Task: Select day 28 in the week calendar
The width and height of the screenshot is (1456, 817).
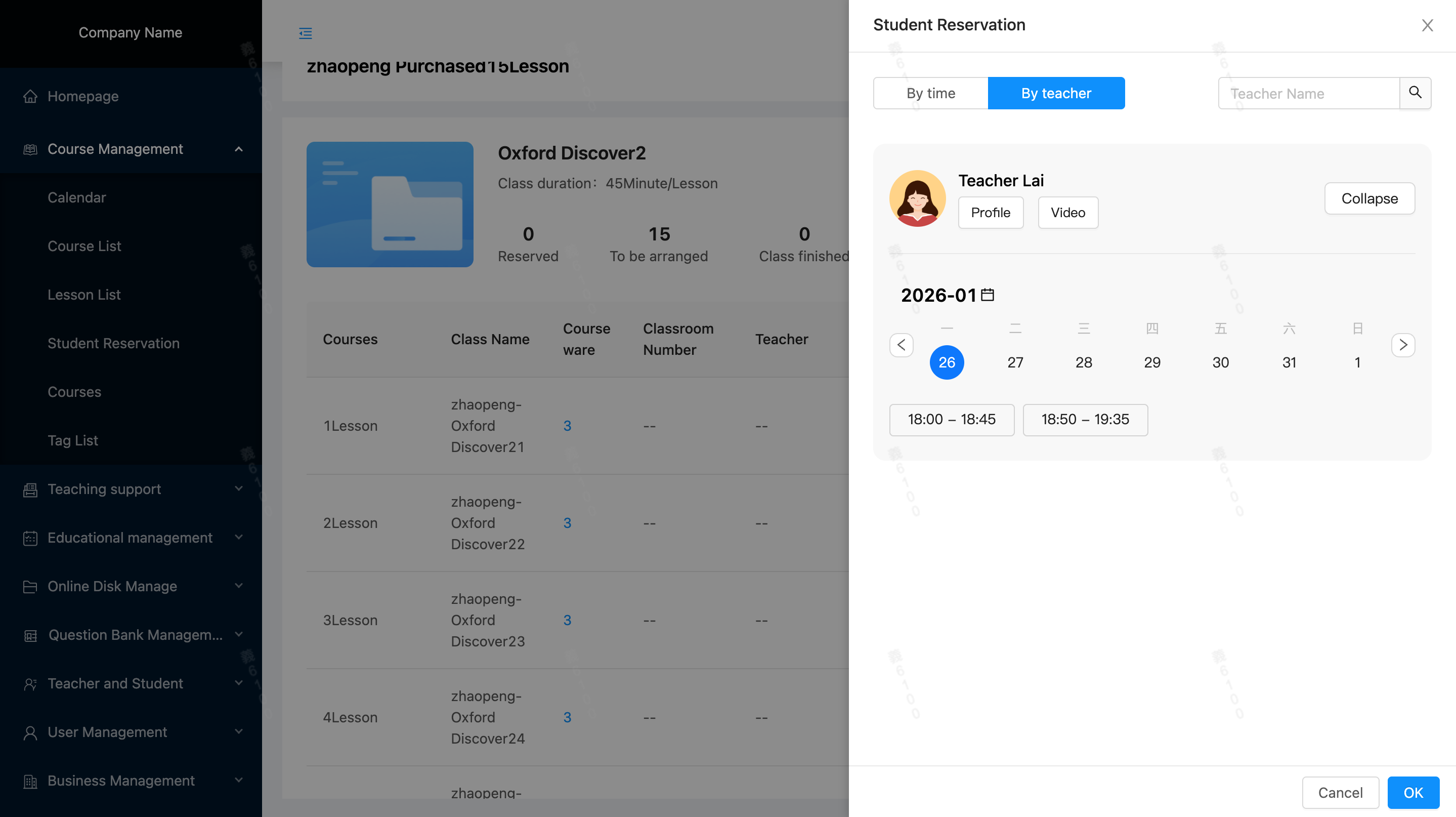Action: 1083,362
